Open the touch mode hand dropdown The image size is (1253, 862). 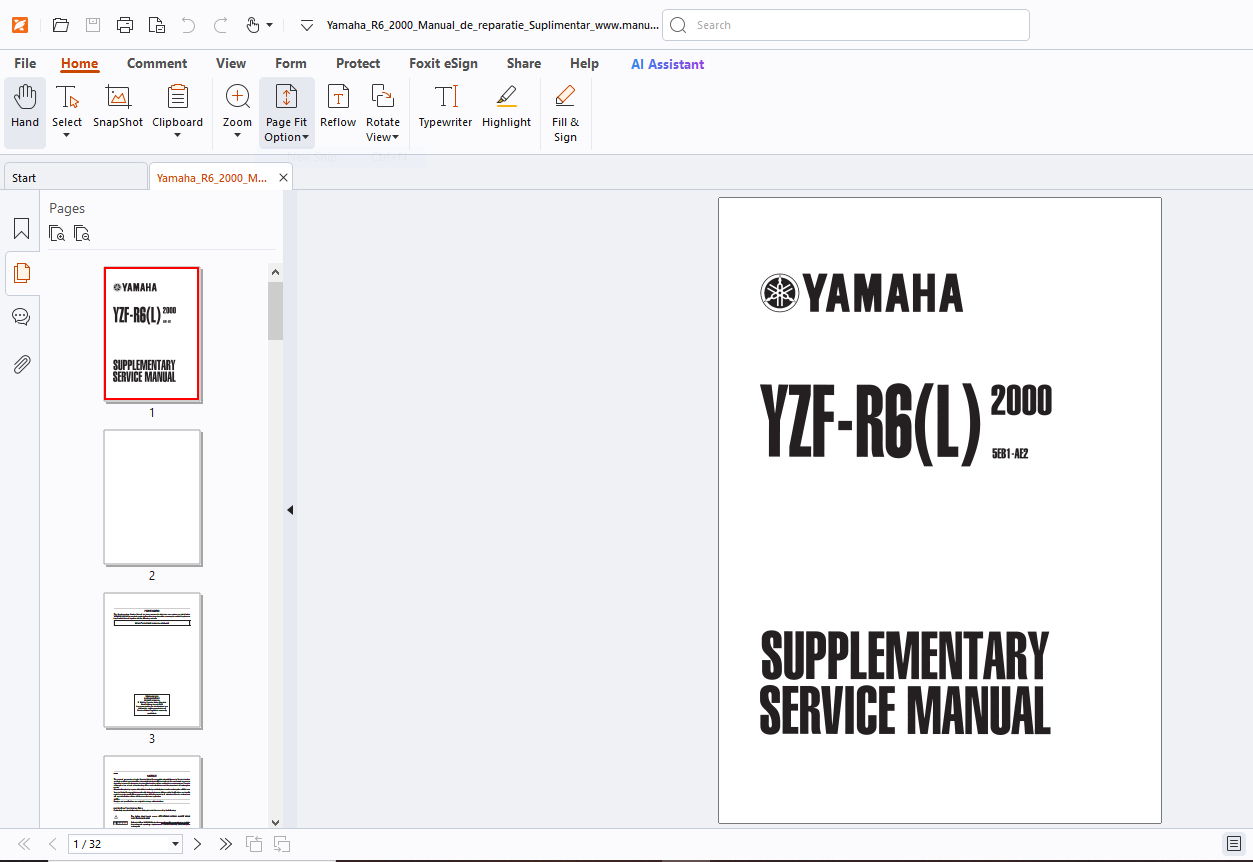pyautogui.click(x=259, y=25)
